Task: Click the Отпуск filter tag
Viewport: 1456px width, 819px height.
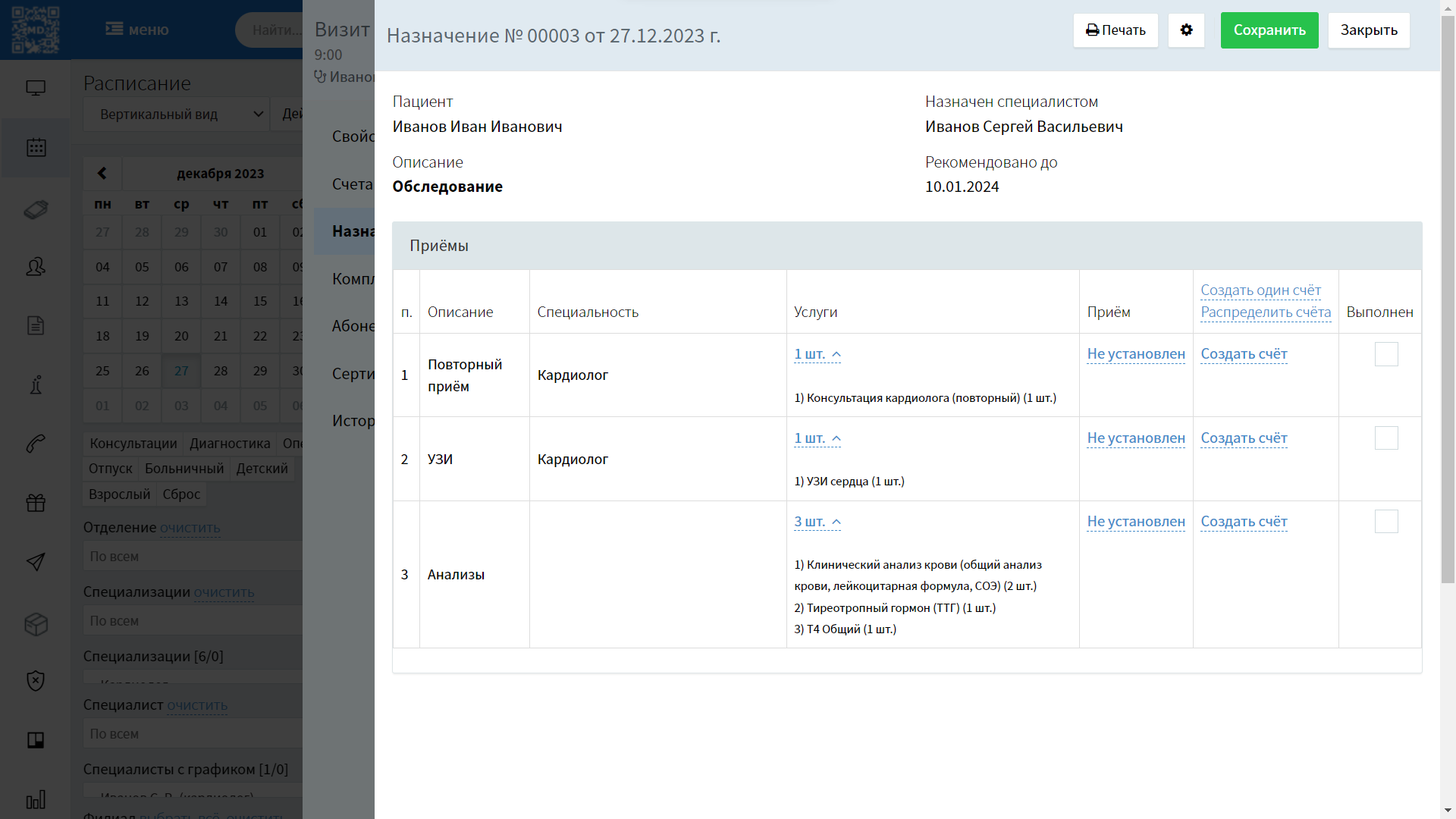Action: click(x=111, y=469)
